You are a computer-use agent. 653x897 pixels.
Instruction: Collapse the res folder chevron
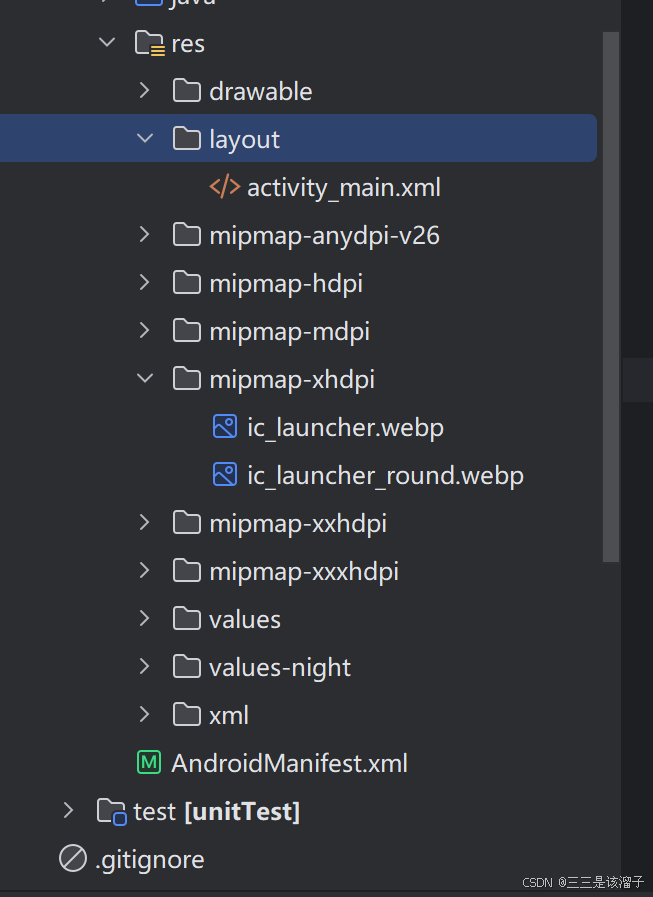click(x=107, y=43)
